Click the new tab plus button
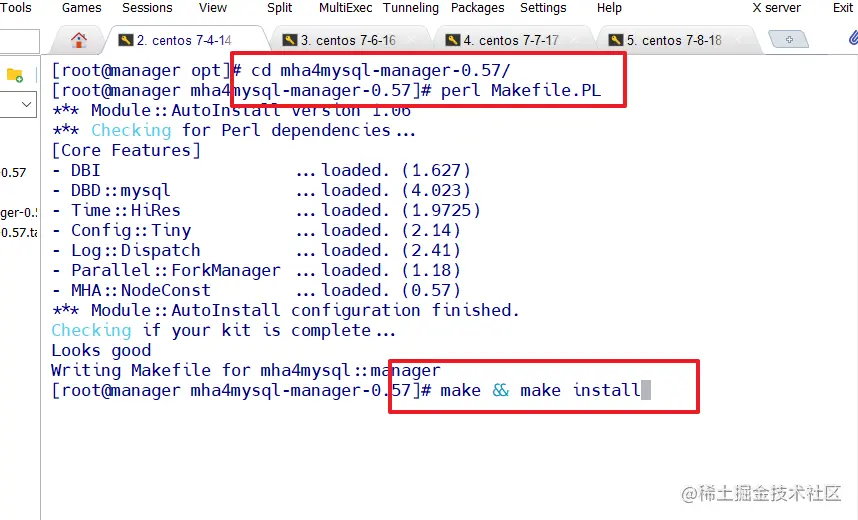This screenshot has width=858, height=520. 789,39
